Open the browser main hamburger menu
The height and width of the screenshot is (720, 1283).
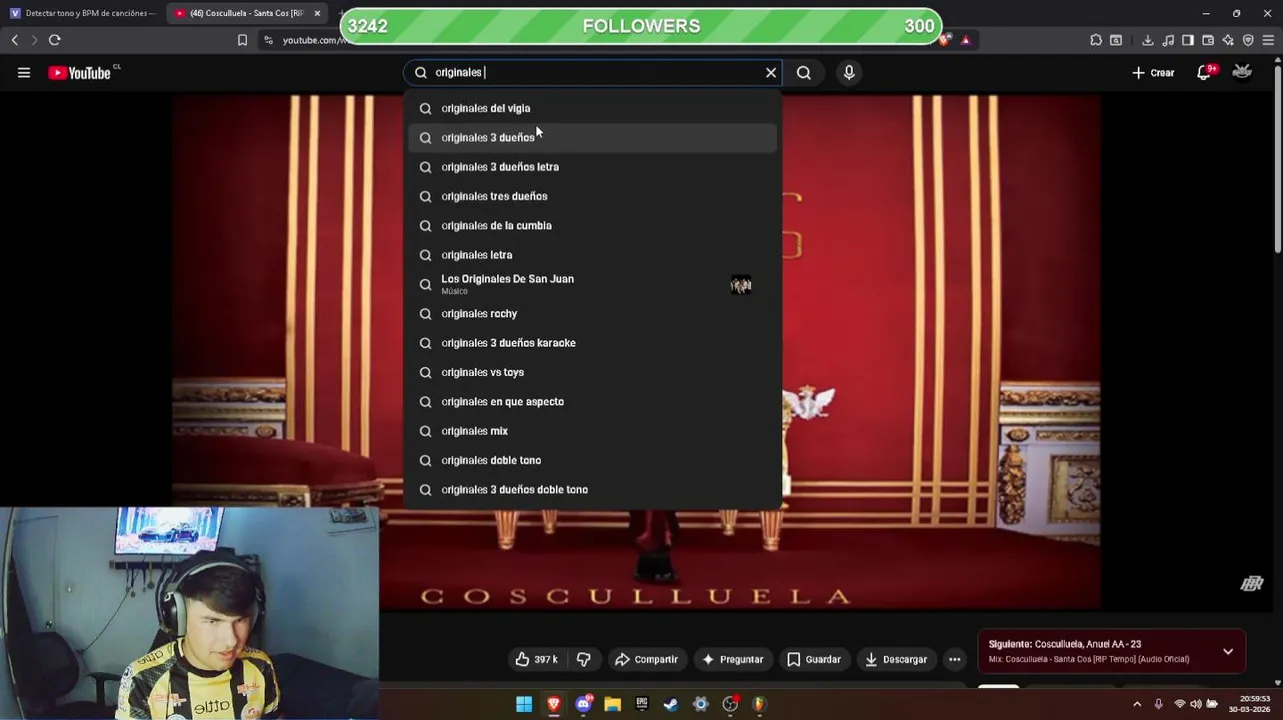1268,40
